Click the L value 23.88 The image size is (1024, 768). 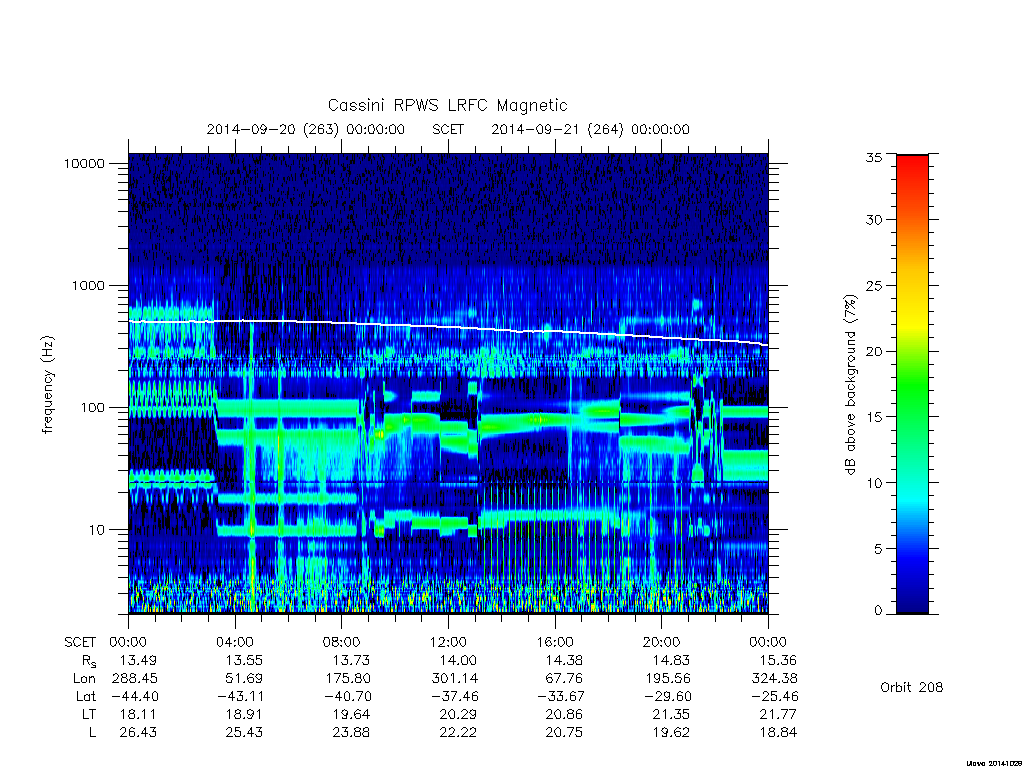[x=351, y=733]
